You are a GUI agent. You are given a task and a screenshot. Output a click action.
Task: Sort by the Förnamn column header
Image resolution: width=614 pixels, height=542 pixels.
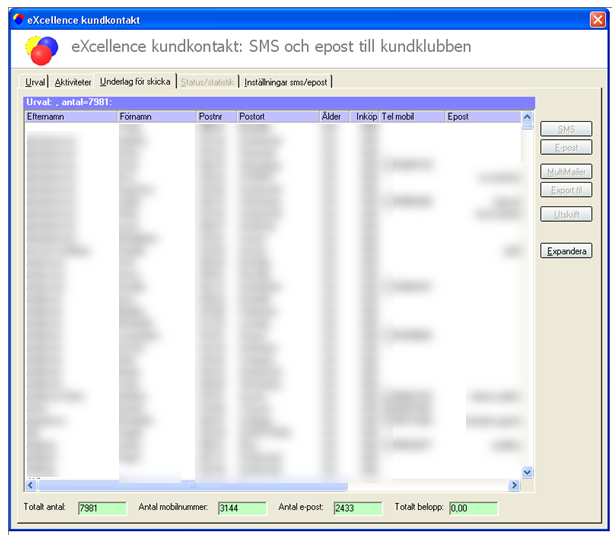point(157,117)
